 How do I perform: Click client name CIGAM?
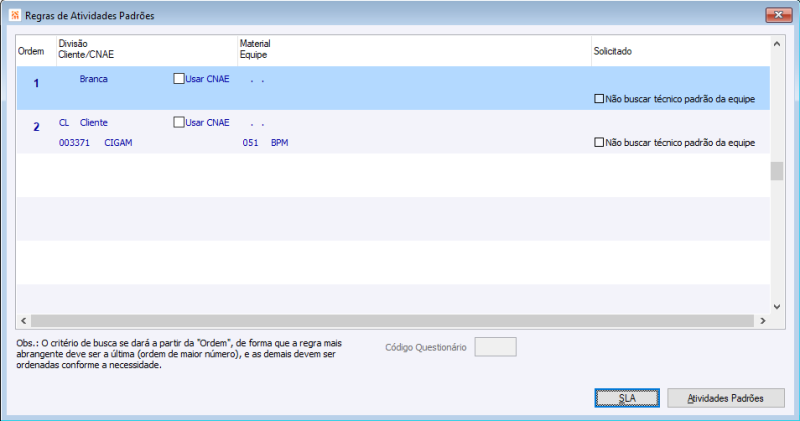118,143
